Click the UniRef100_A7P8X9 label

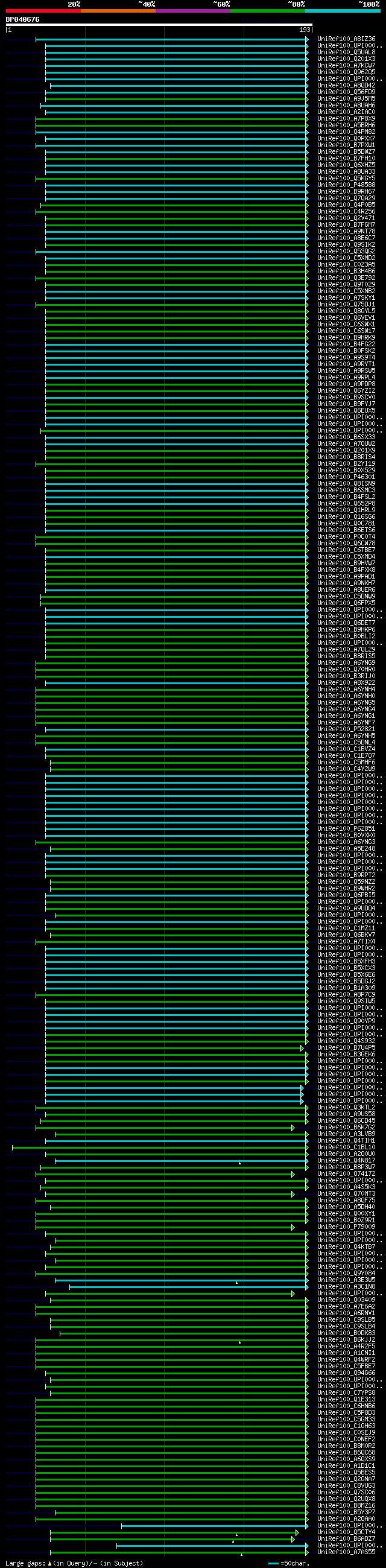pyautogui.click(x=346, y=119)
